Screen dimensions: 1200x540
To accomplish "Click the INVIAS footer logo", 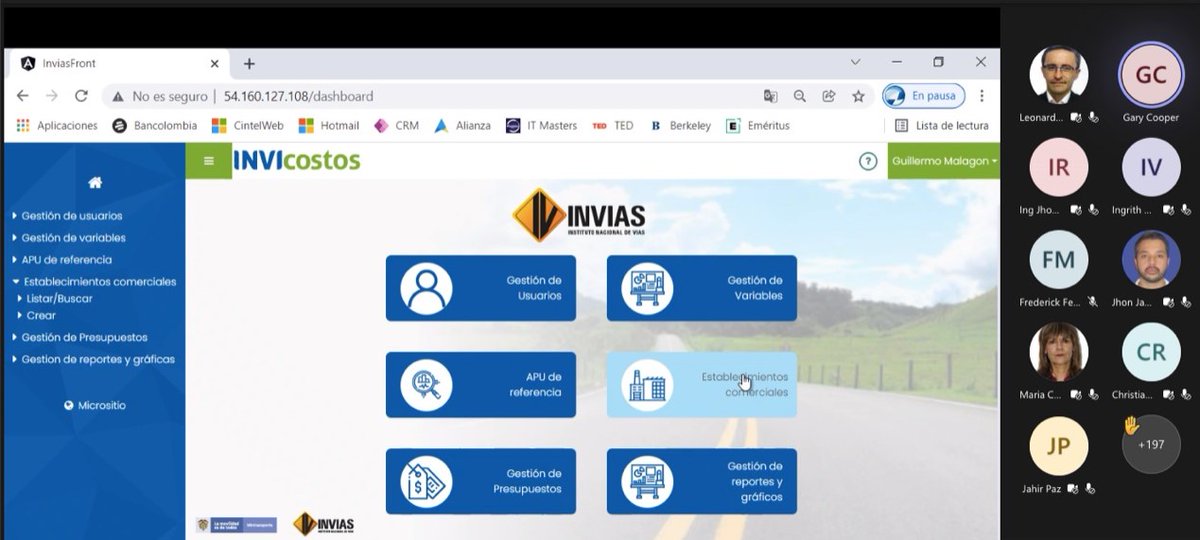I will (x=323, y=524).
